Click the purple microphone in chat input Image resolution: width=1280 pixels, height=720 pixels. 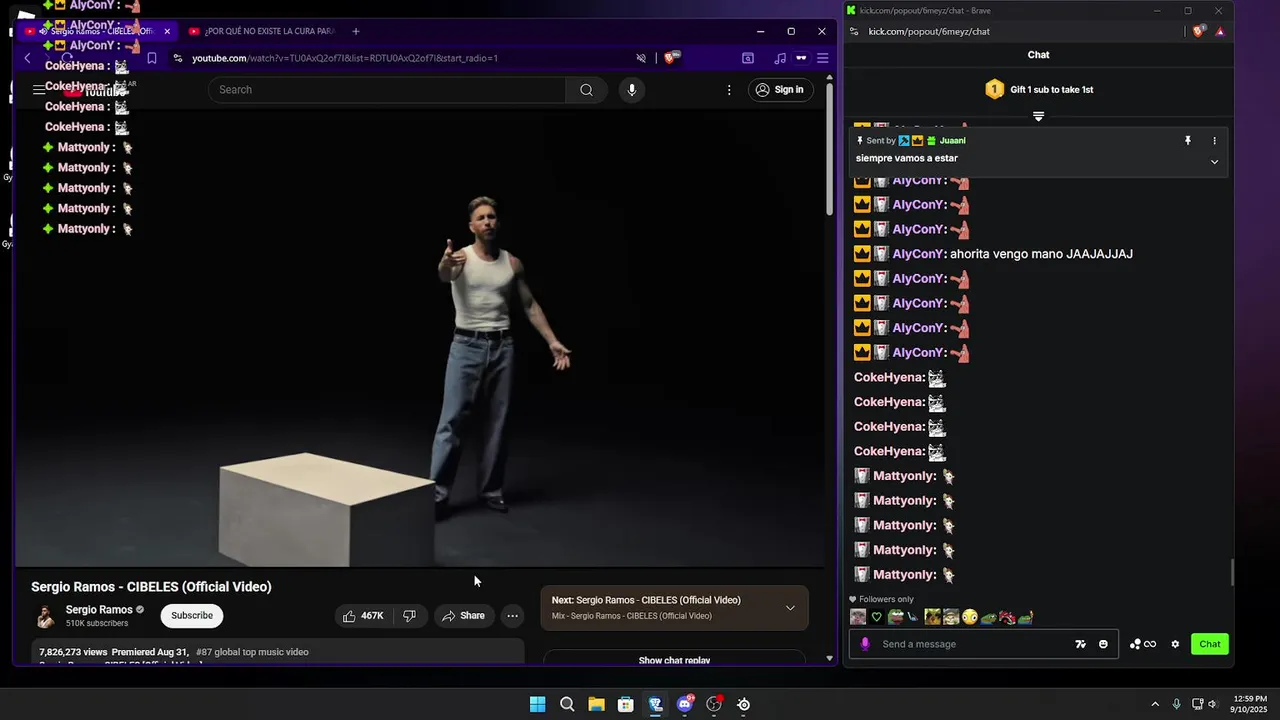[x=865, y=644]
